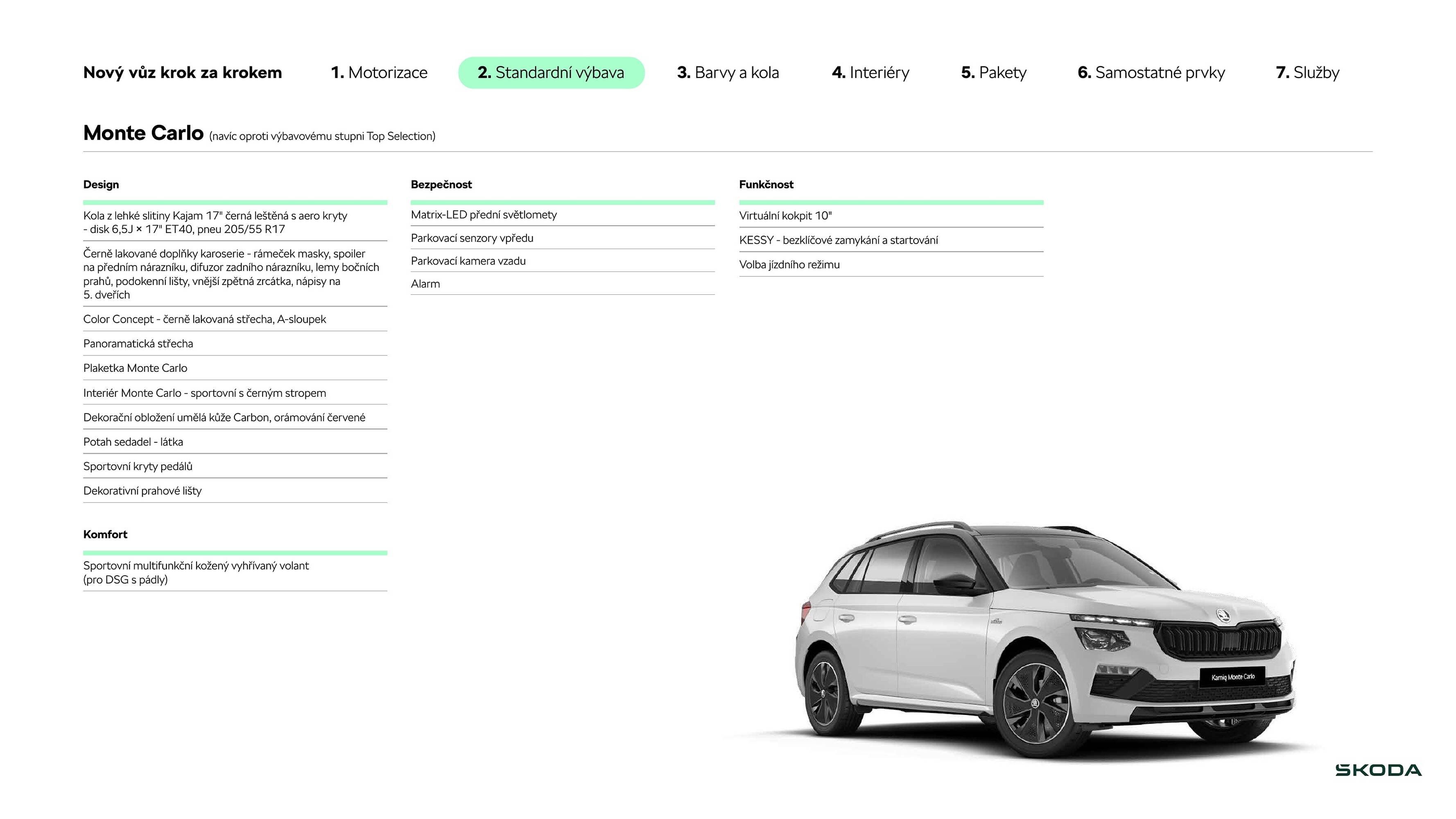Select the Design section header
Screen dimensions: 1456x819
[101, 184]
